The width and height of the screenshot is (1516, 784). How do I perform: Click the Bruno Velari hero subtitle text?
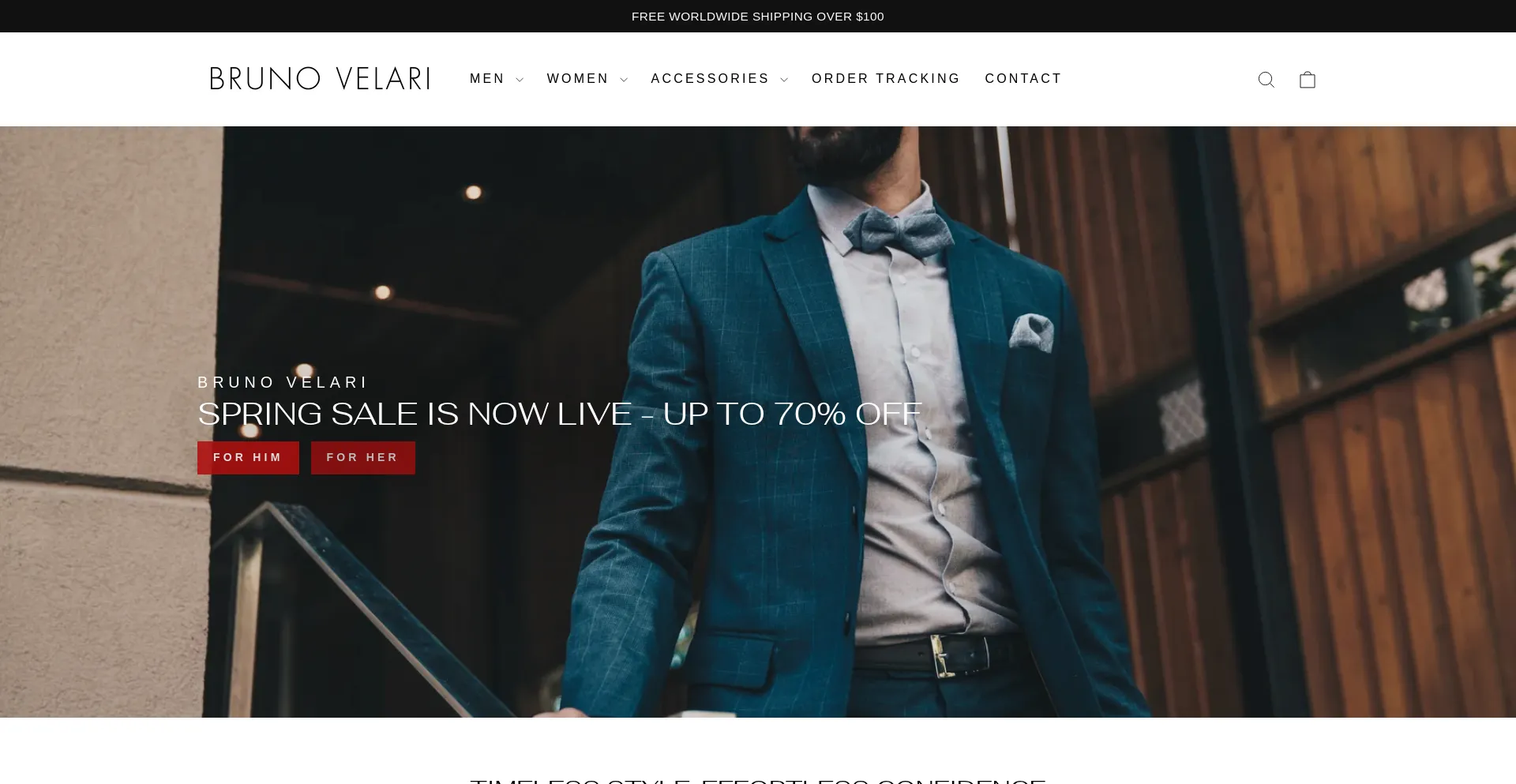[283, 382]
